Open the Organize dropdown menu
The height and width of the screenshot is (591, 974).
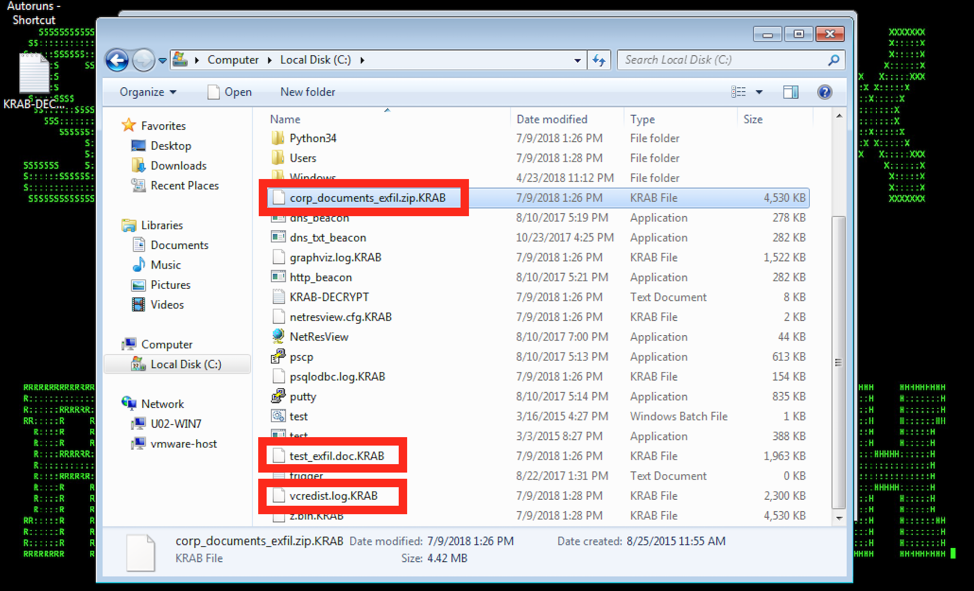[x=147, y=92]
